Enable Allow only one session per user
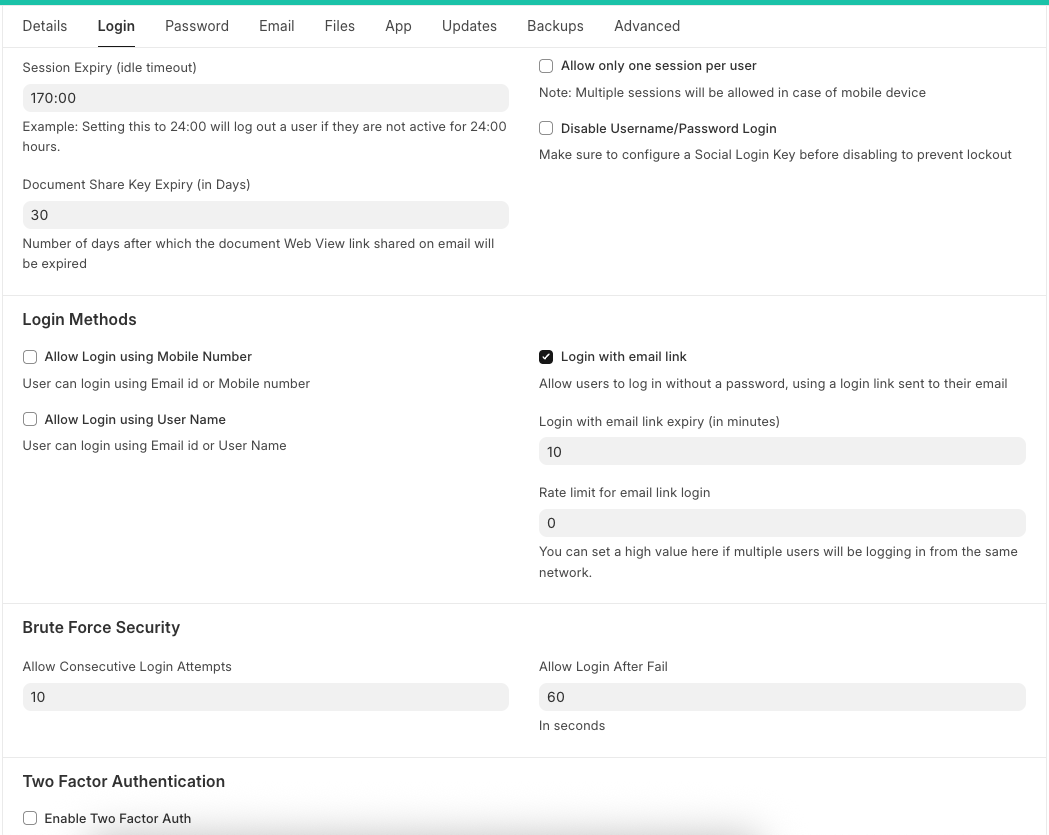 (x=546, y=66)
